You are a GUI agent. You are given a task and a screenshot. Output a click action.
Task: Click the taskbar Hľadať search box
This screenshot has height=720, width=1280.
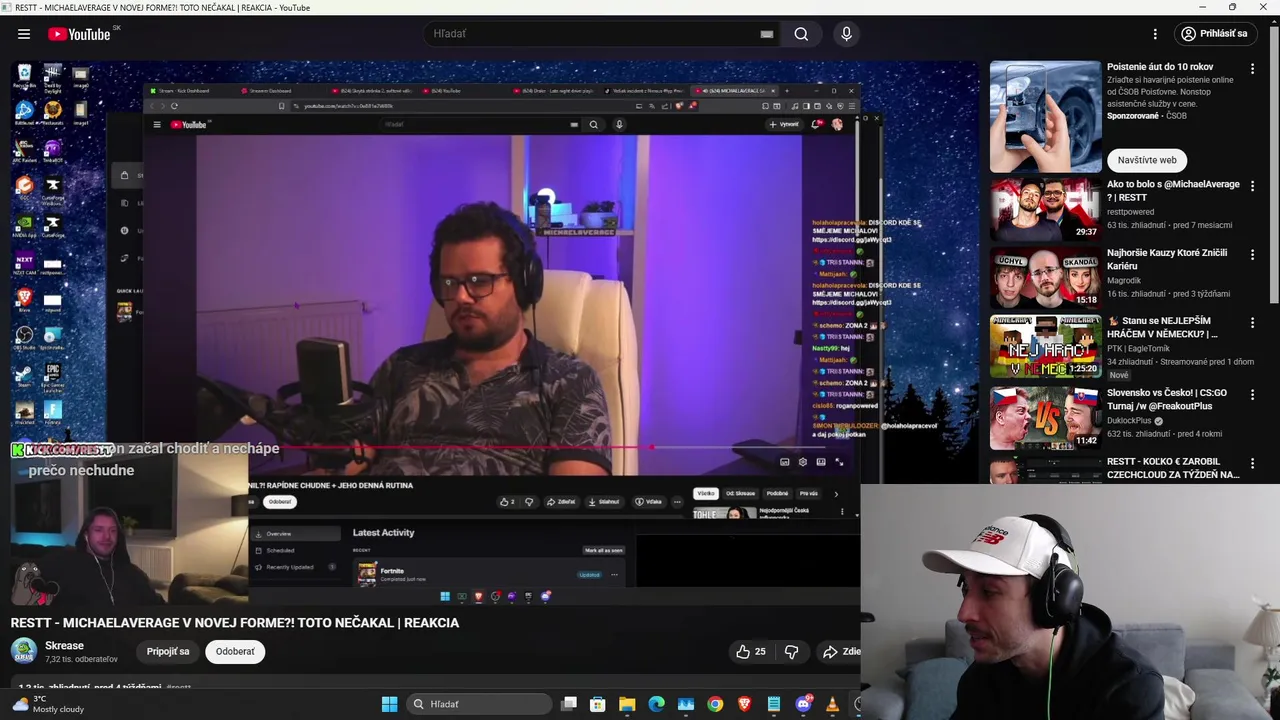(477, 704)
